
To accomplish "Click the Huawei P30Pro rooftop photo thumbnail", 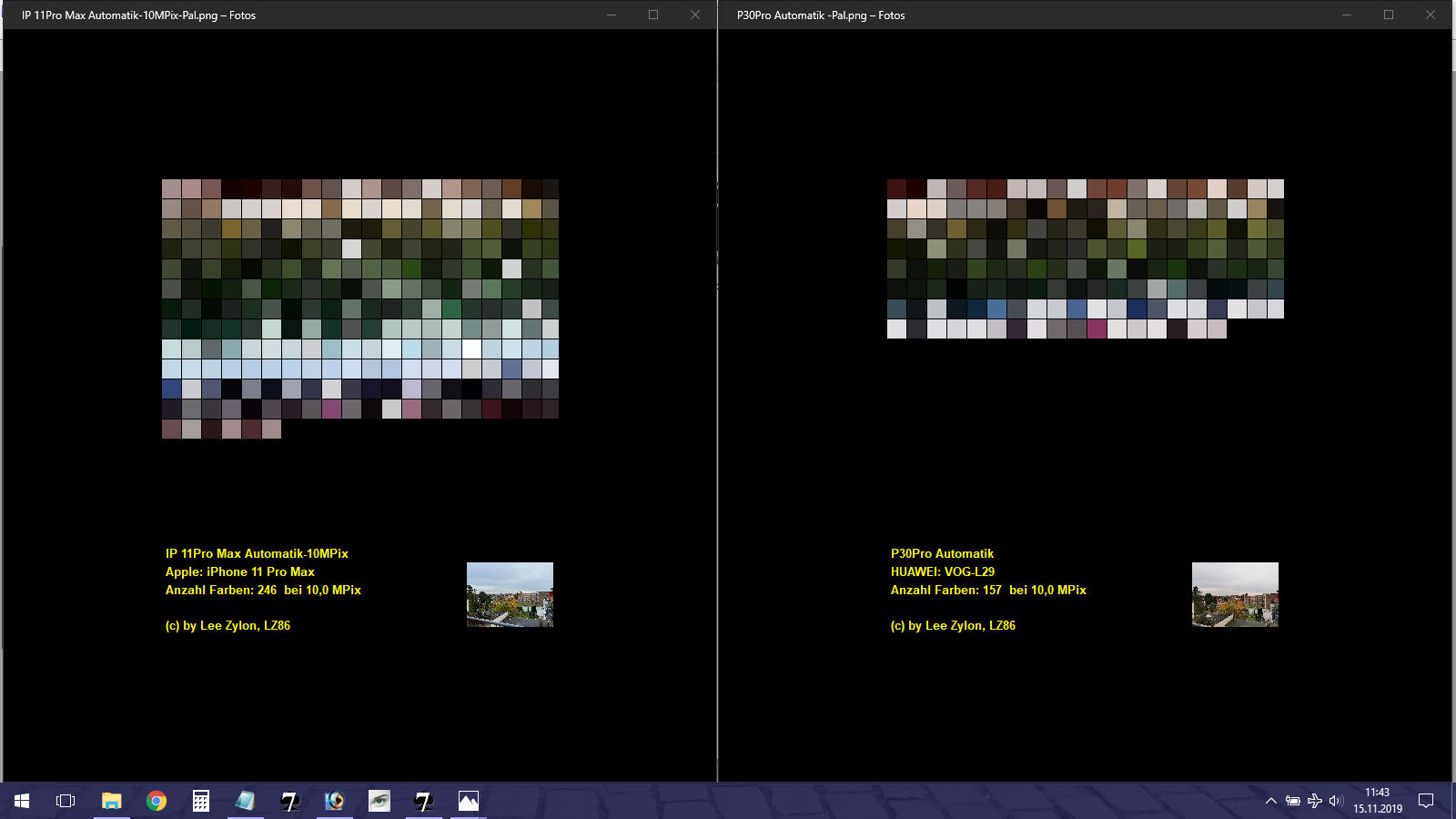I will click(1235, 594).
